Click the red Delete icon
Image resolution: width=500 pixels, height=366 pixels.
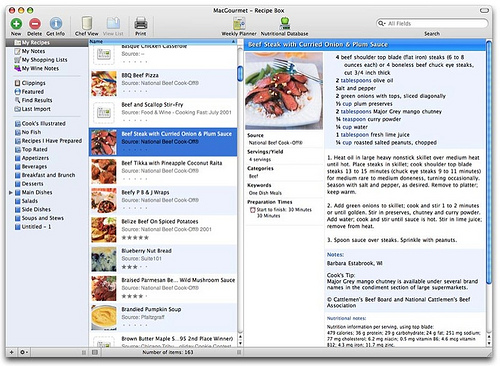click(35, 24)
